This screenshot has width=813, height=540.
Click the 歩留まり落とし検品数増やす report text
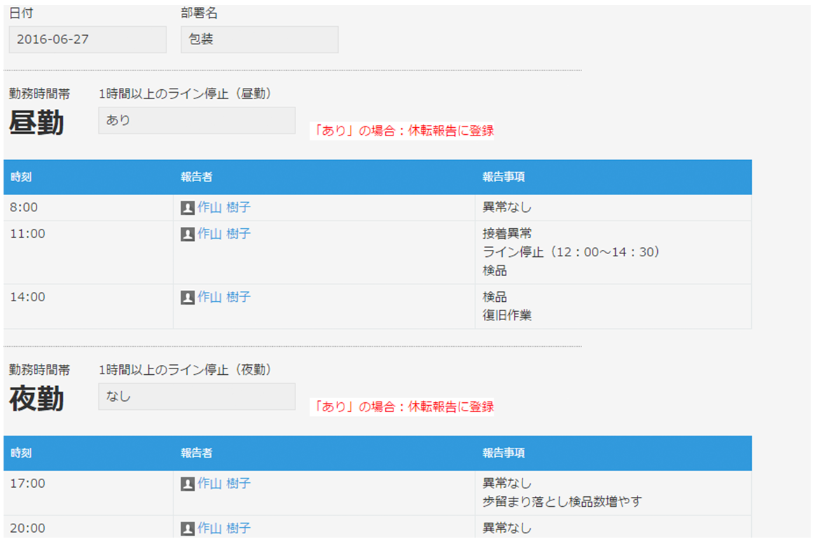[x=562, y=502]
